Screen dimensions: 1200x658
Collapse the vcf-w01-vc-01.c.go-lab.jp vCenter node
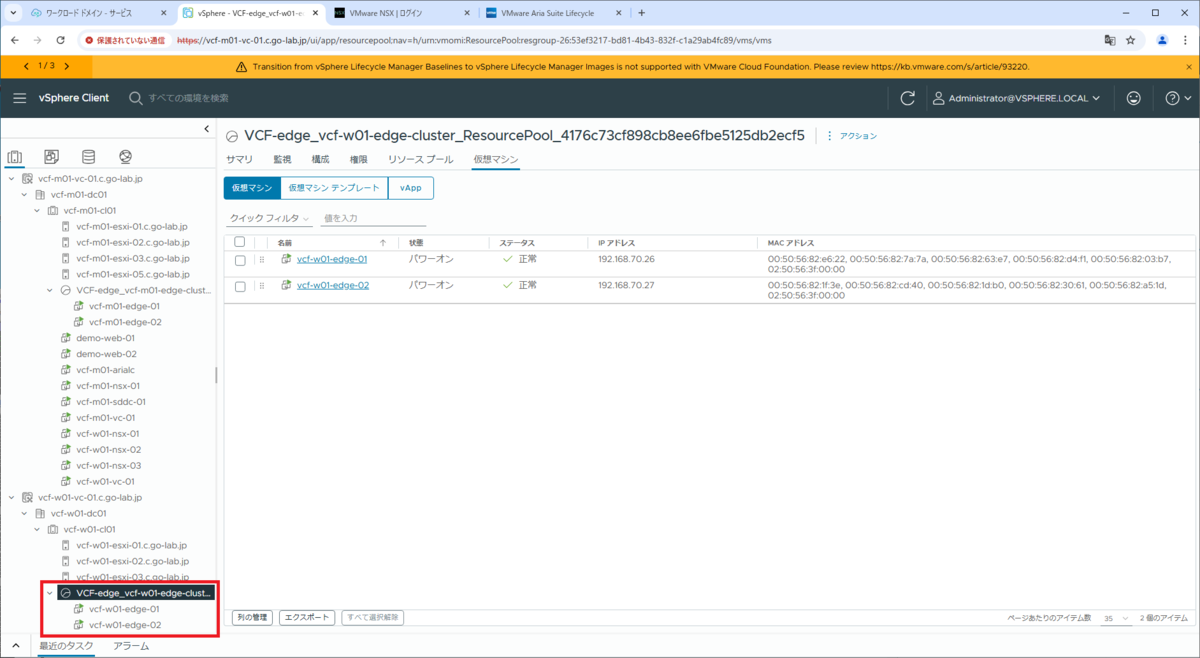click(11, 497)
